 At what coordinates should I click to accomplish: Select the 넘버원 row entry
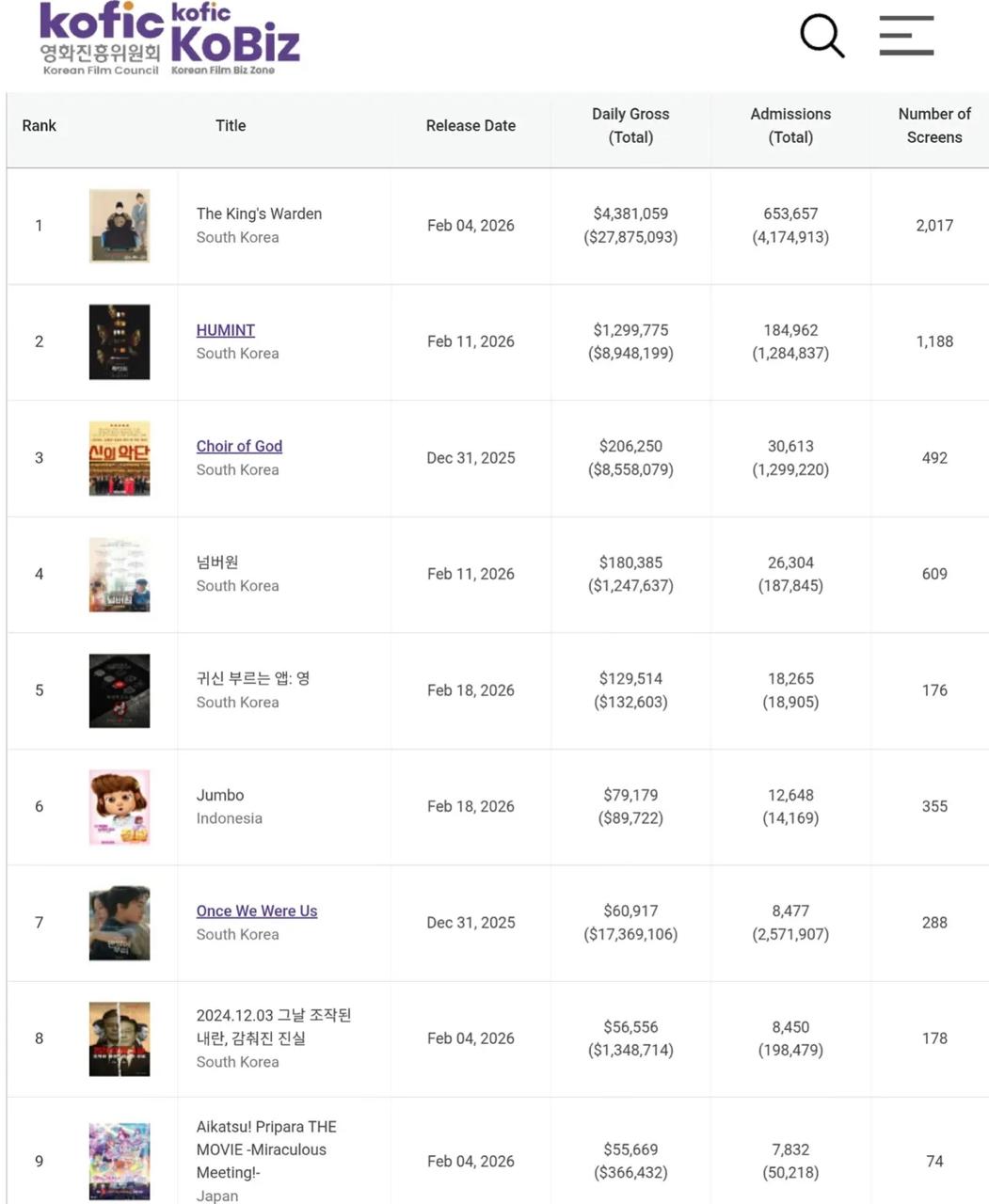click(217, 562)
